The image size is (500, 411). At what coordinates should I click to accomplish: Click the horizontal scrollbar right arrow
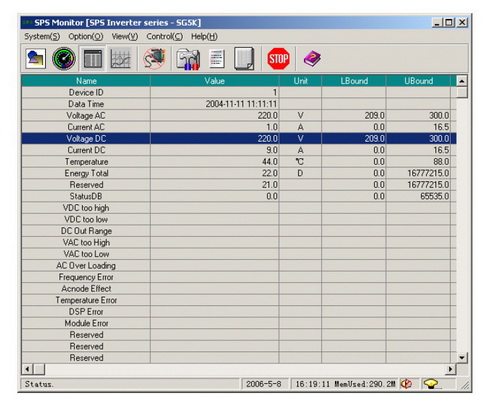click(451, 369)
